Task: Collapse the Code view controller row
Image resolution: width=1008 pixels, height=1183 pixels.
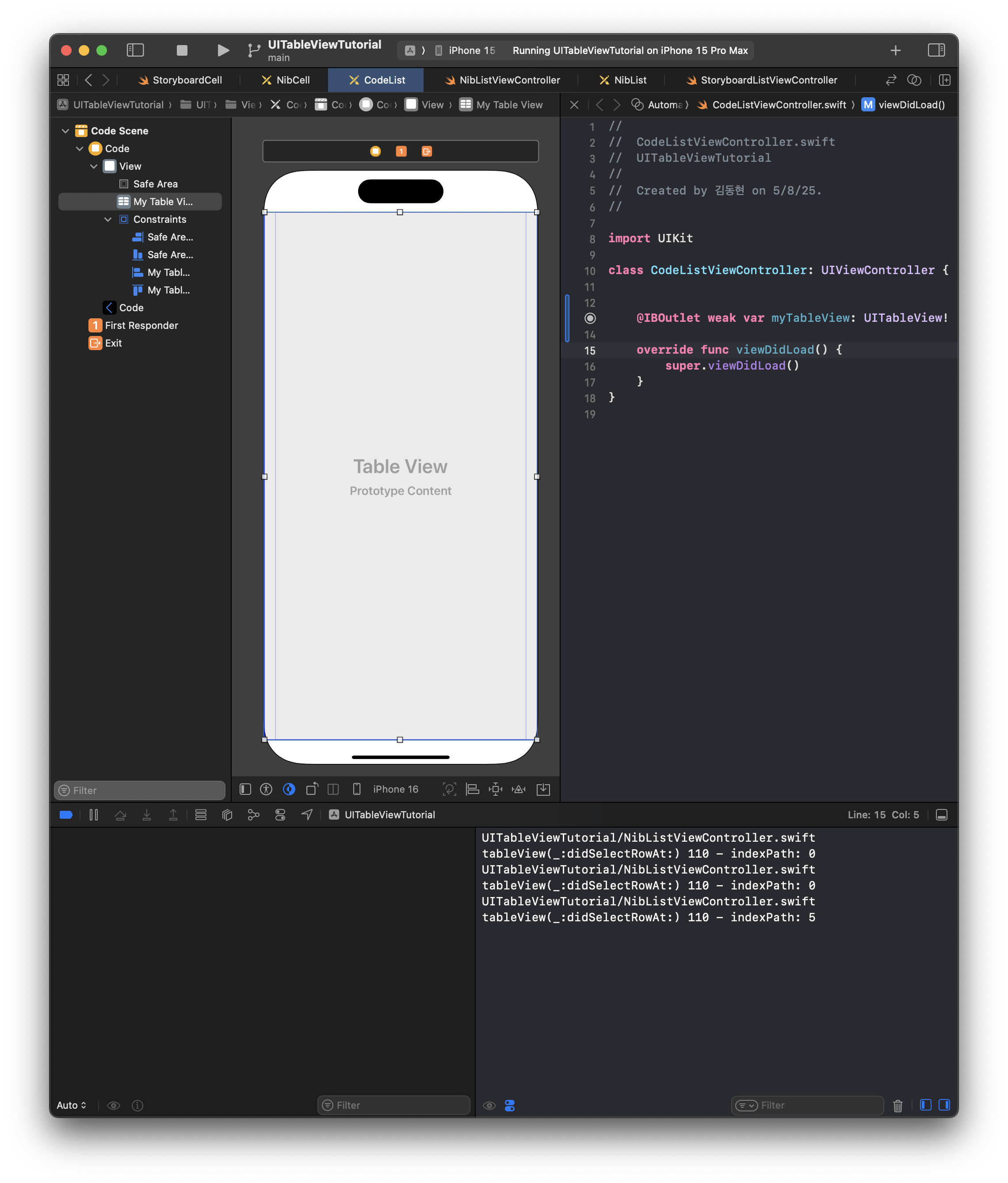Action: point(80,149)
